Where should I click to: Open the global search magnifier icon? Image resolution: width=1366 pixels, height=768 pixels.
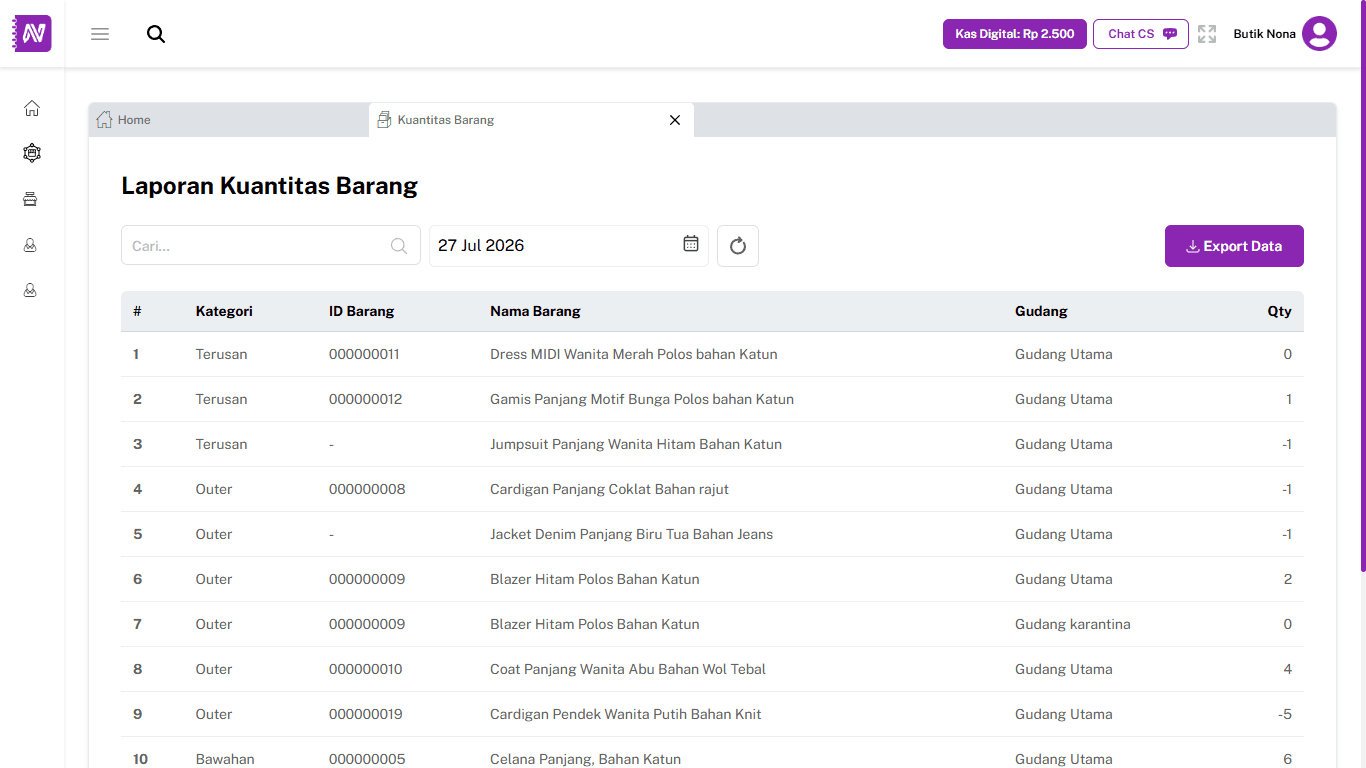156,34
